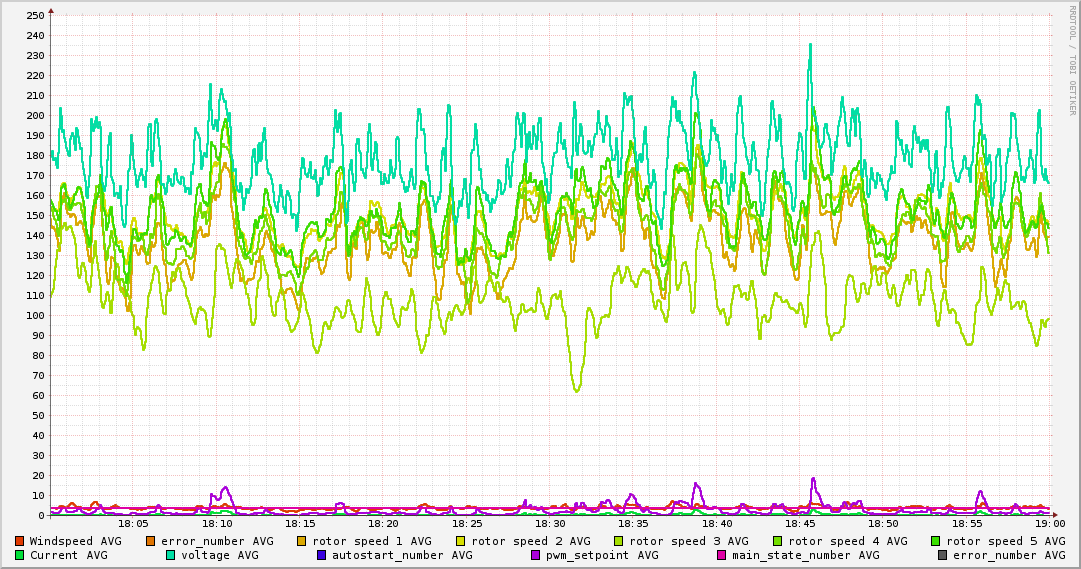This screenshot has height=569, width=1081.
Task: Click the rotor speed 4 AVG legend swatch
Action: [x=778, y=541]
